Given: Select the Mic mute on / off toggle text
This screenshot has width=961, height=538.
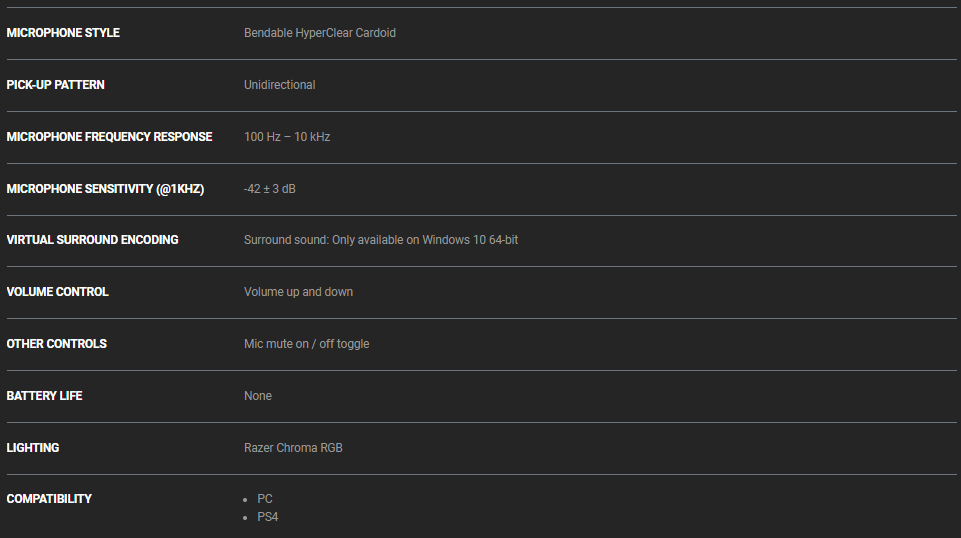Looking at the screenshot, I should click(x=307, y=344).
